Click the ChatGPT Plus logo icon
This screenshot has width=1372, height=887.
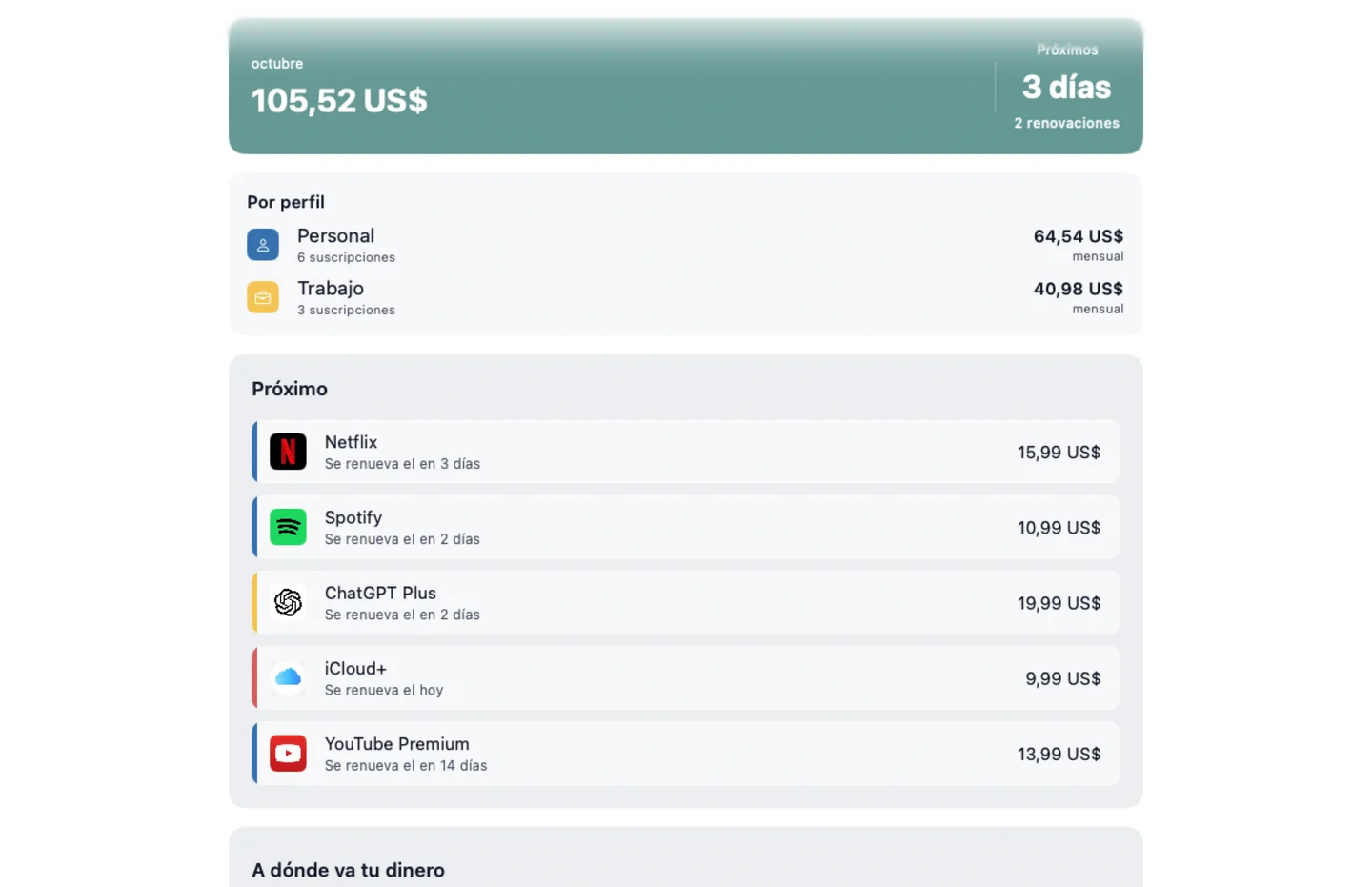(x=288, y=602)
